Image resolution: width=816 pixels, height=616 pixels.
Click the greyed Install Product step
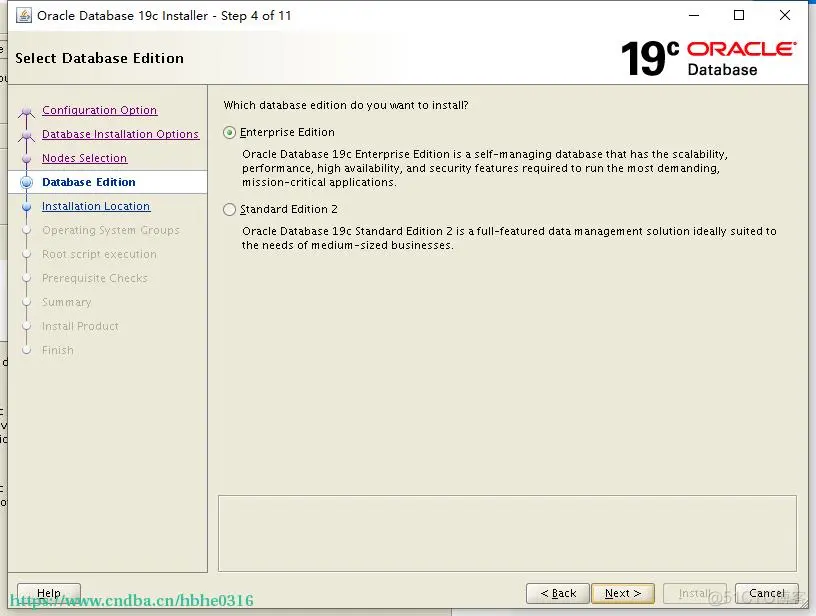point(80,326)
